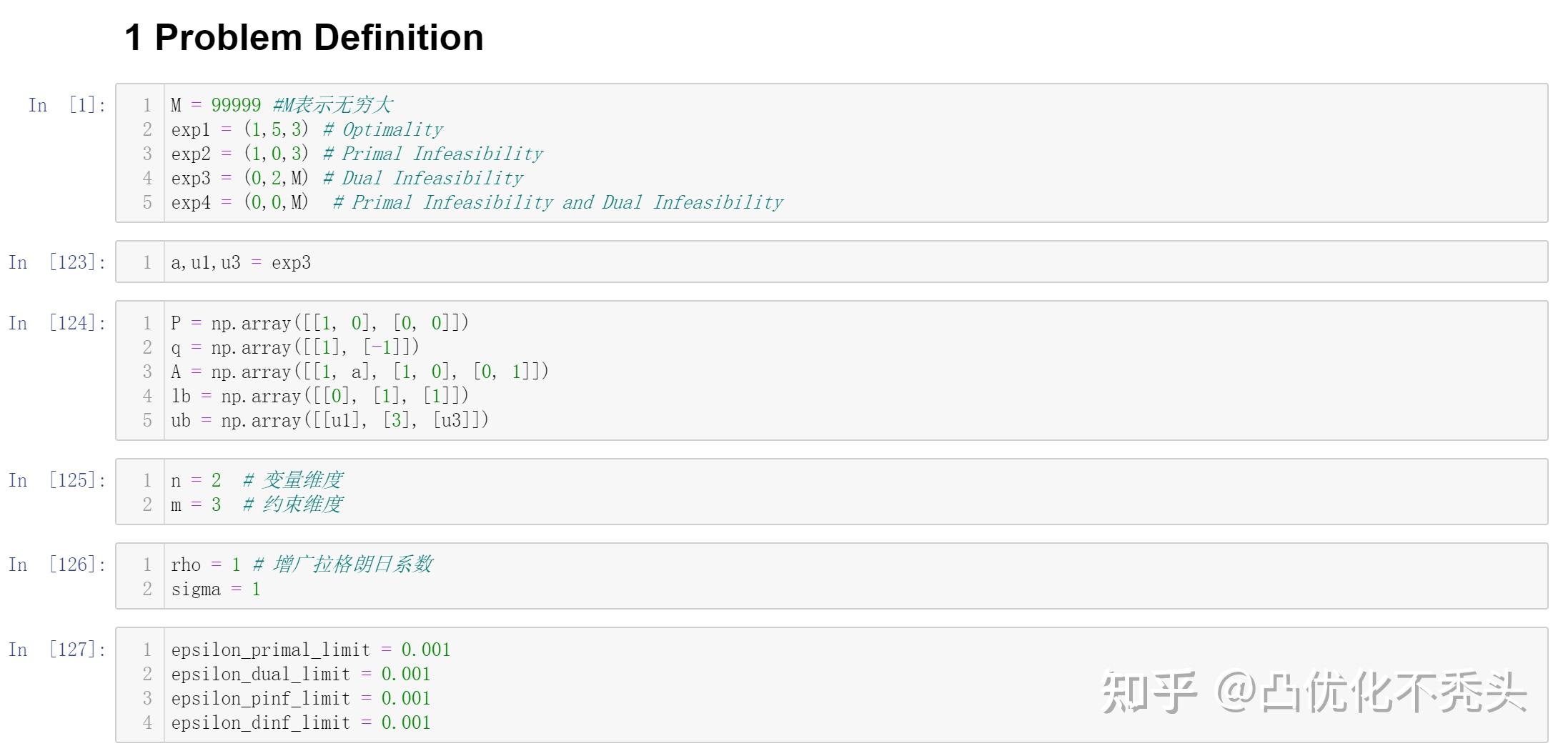This screenshot has width=1568, height=756.
Task: Click the P = np.array matrix line
Action: coord(319,323)
